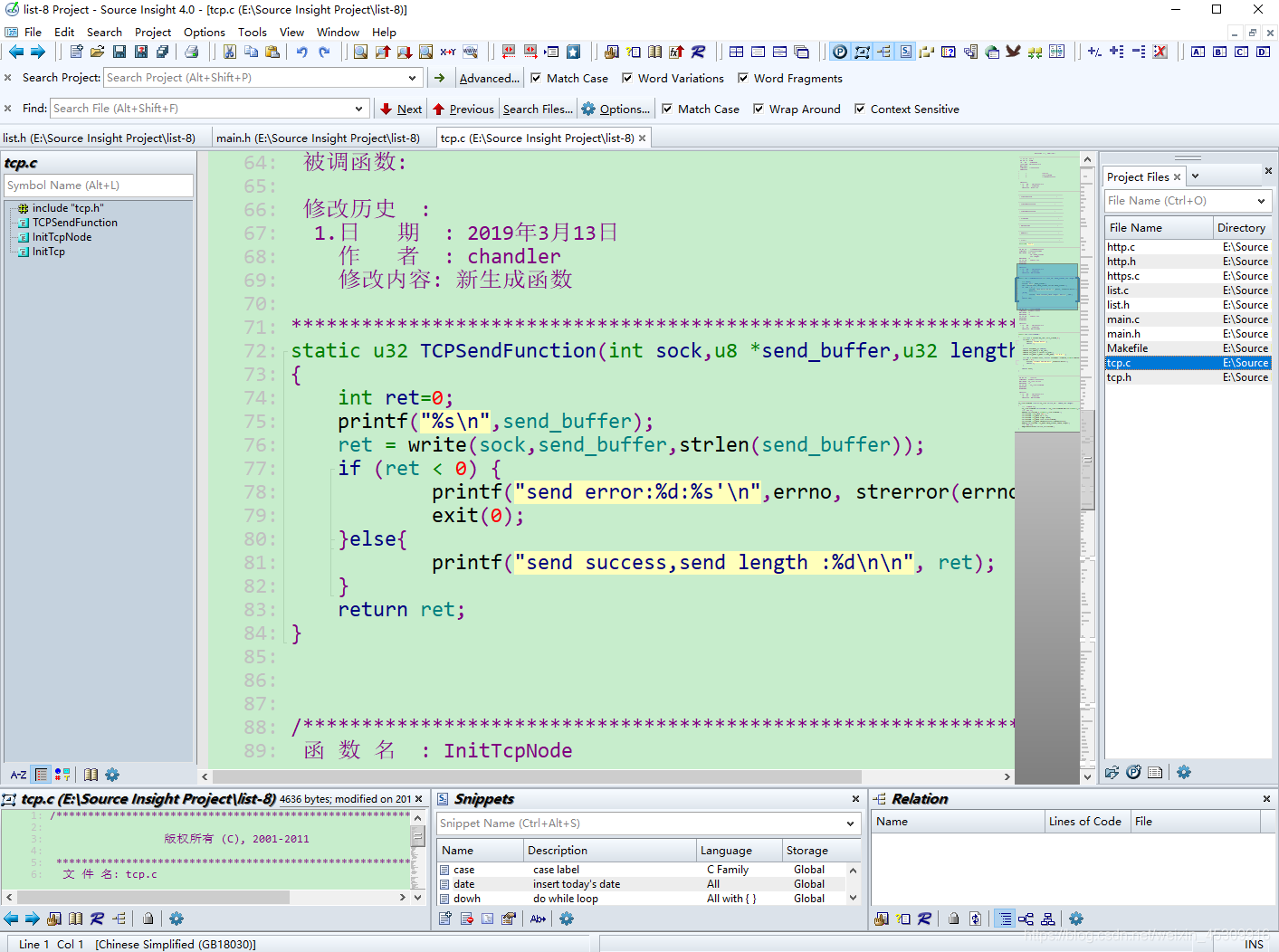Cut selection with the scissors icon
This screenshot has height=952, width=1279.
(x=230, y=52)
